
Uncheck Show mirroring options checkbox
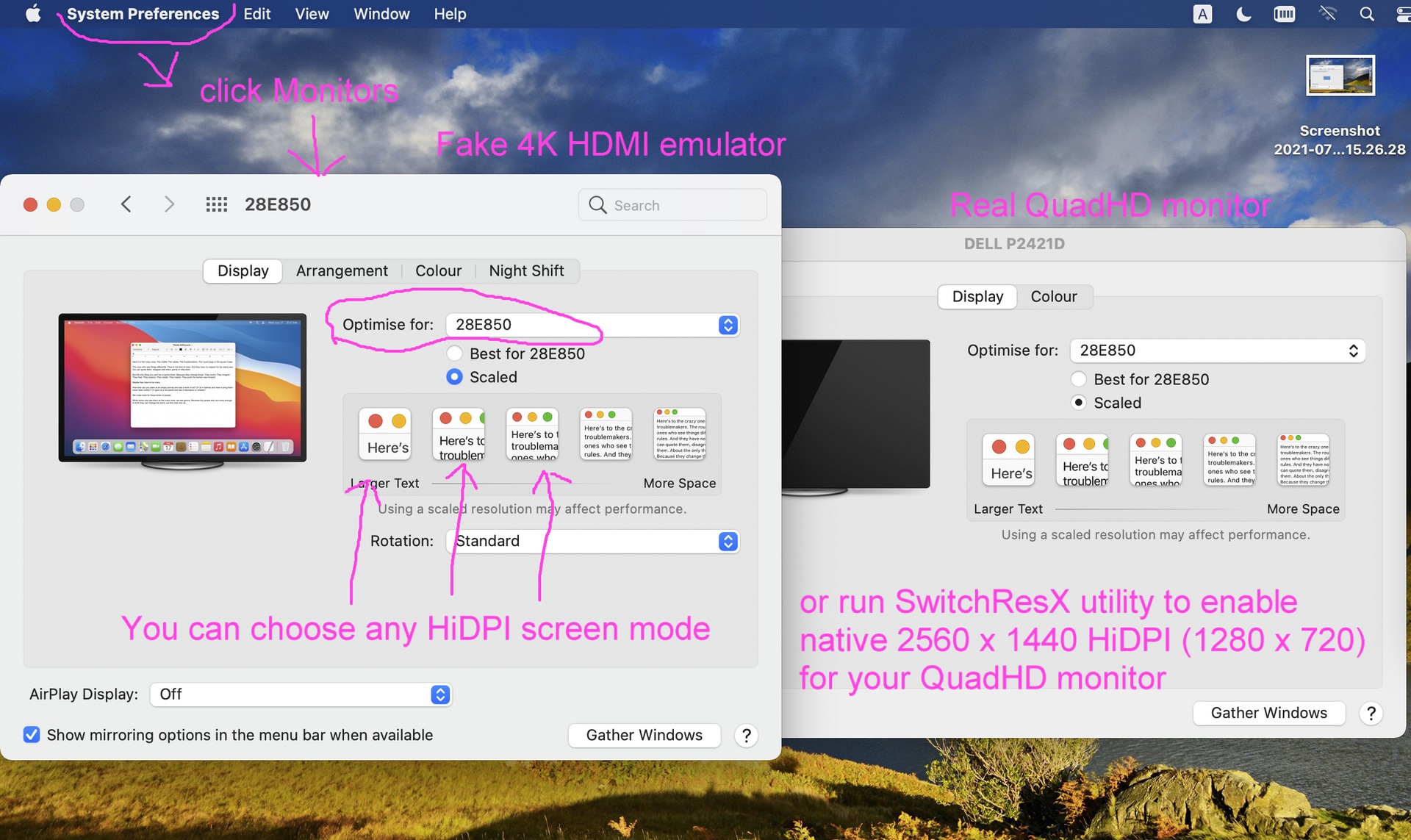[x=32, y=735]
